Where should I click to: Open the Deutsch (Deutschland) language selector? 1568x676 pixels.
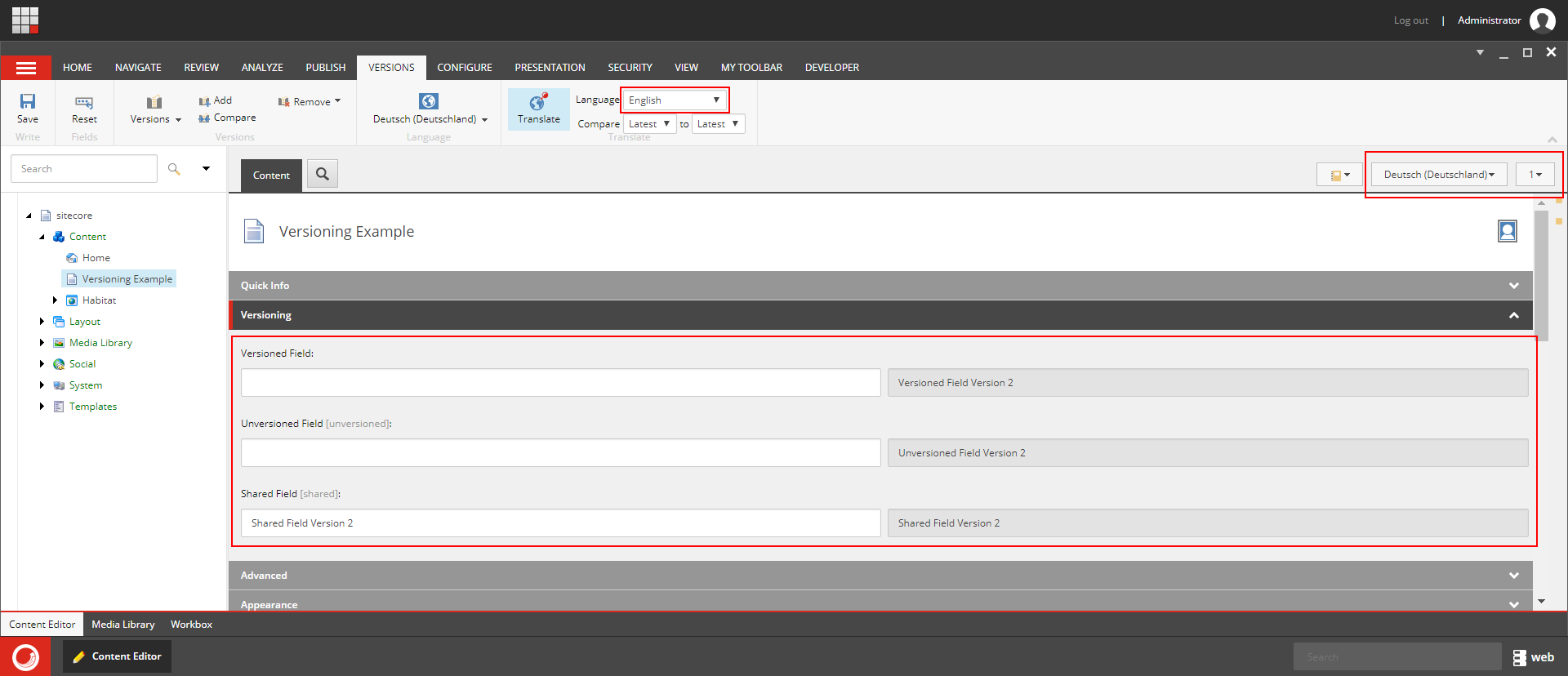pyautogui.click(x=1439, y=175)
